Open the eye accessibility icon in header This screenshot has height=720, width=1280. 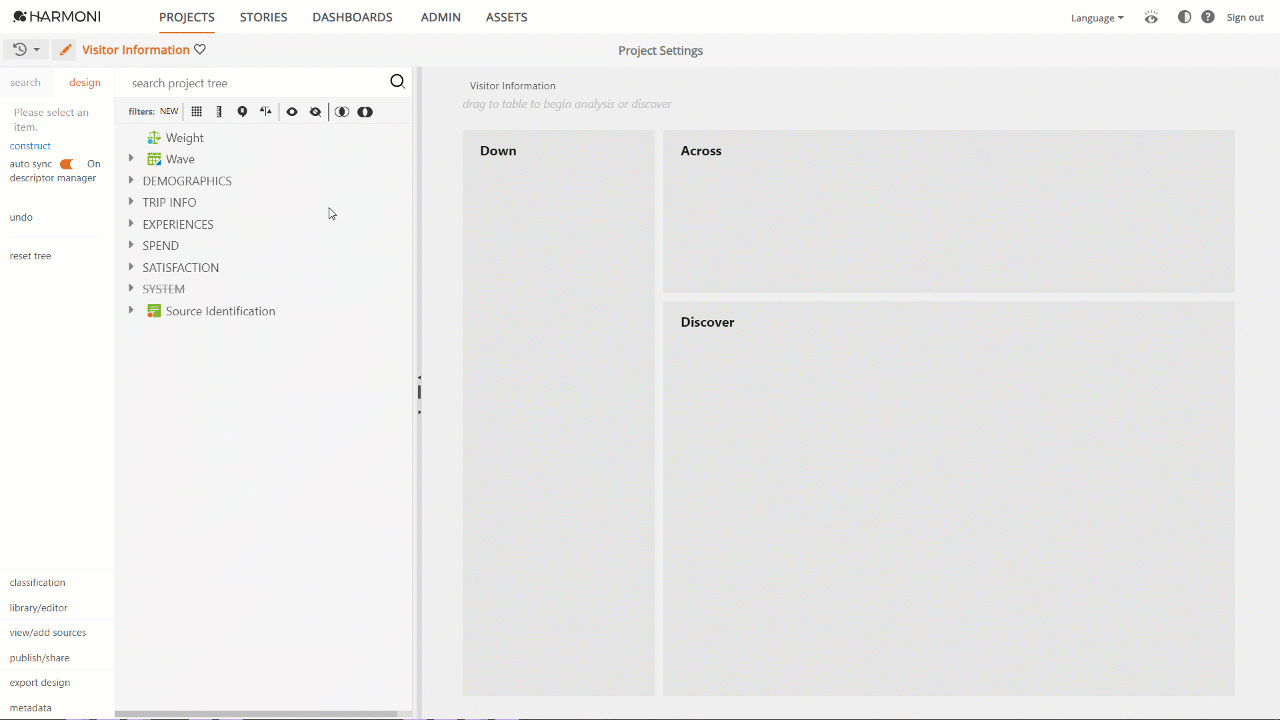[x=1151, y=17]
